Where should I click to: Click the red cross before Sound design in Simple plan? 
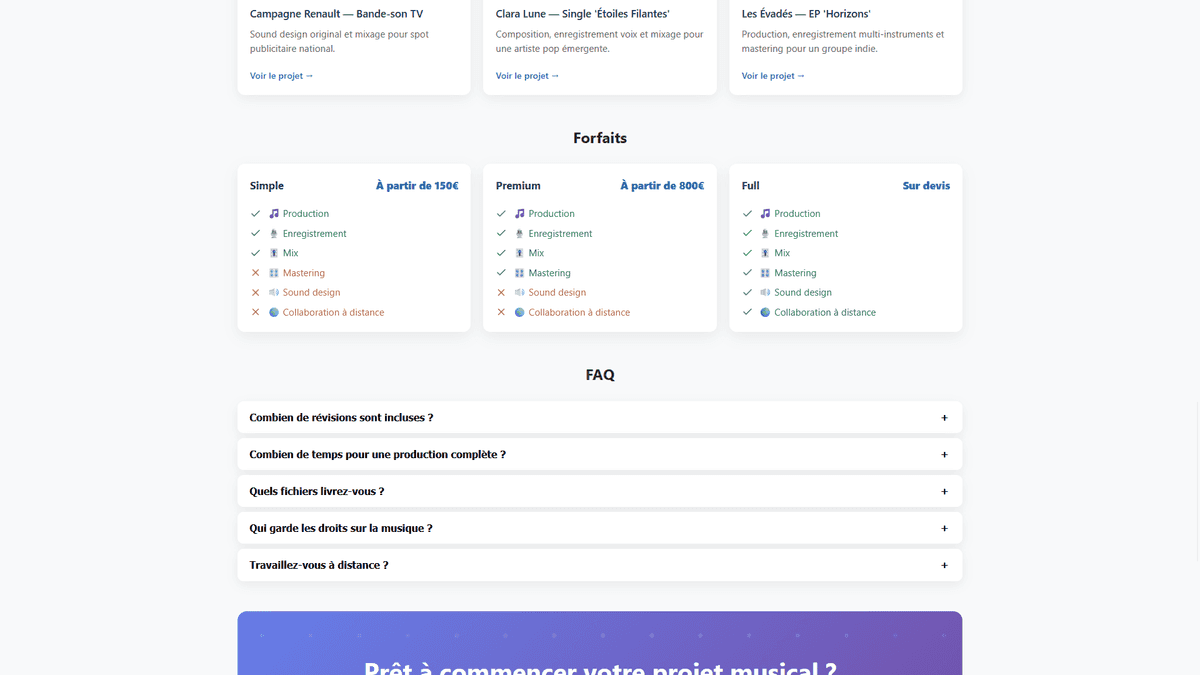[x=255, y=292]
